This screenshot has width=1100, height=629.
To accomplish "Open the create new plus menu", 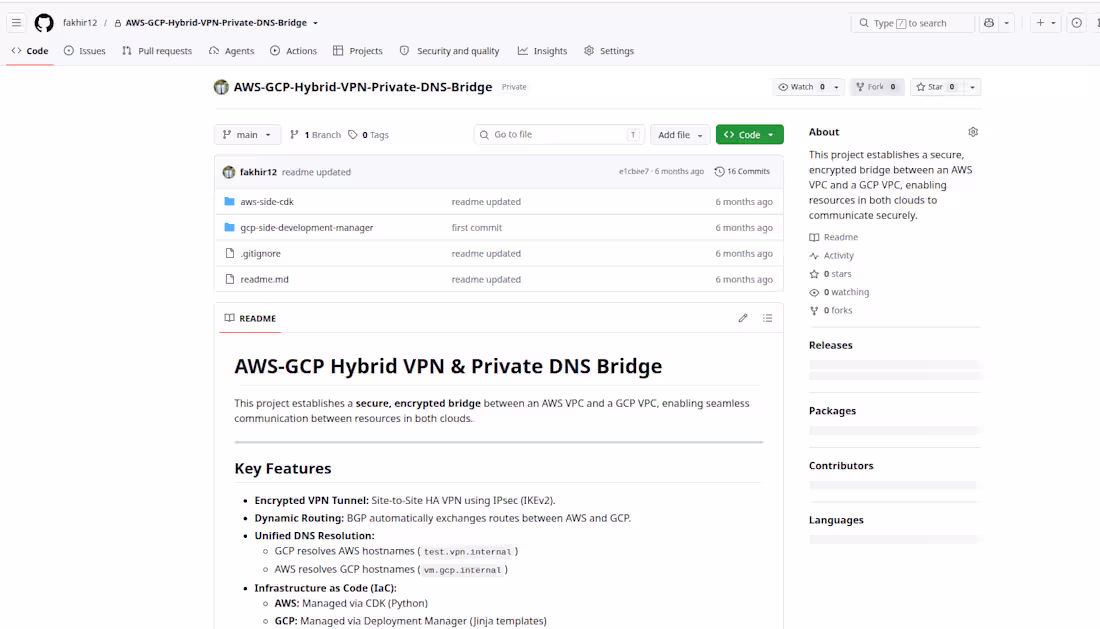I will coord(1046,22).
